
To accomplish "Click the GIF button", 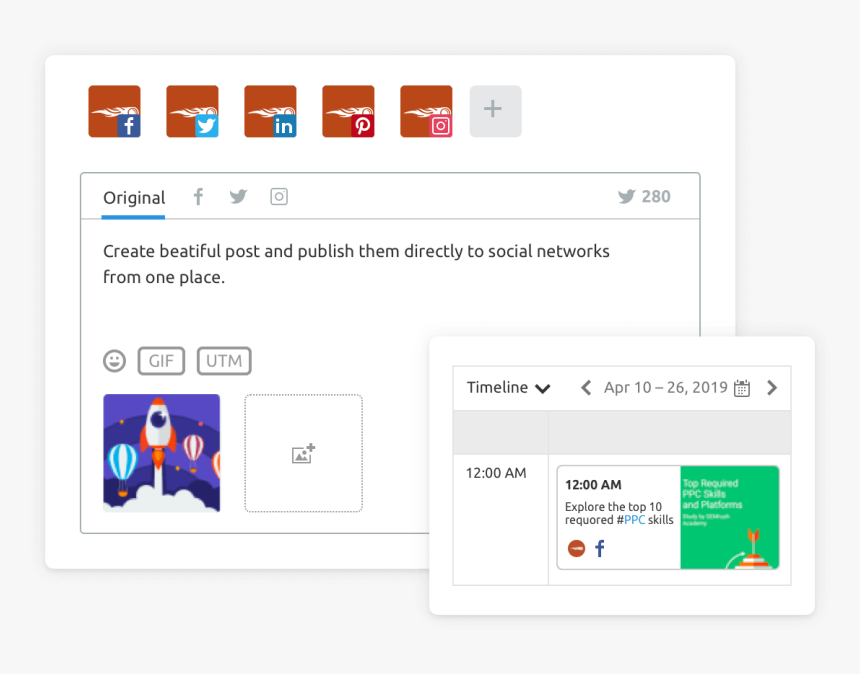I will 161,361.
